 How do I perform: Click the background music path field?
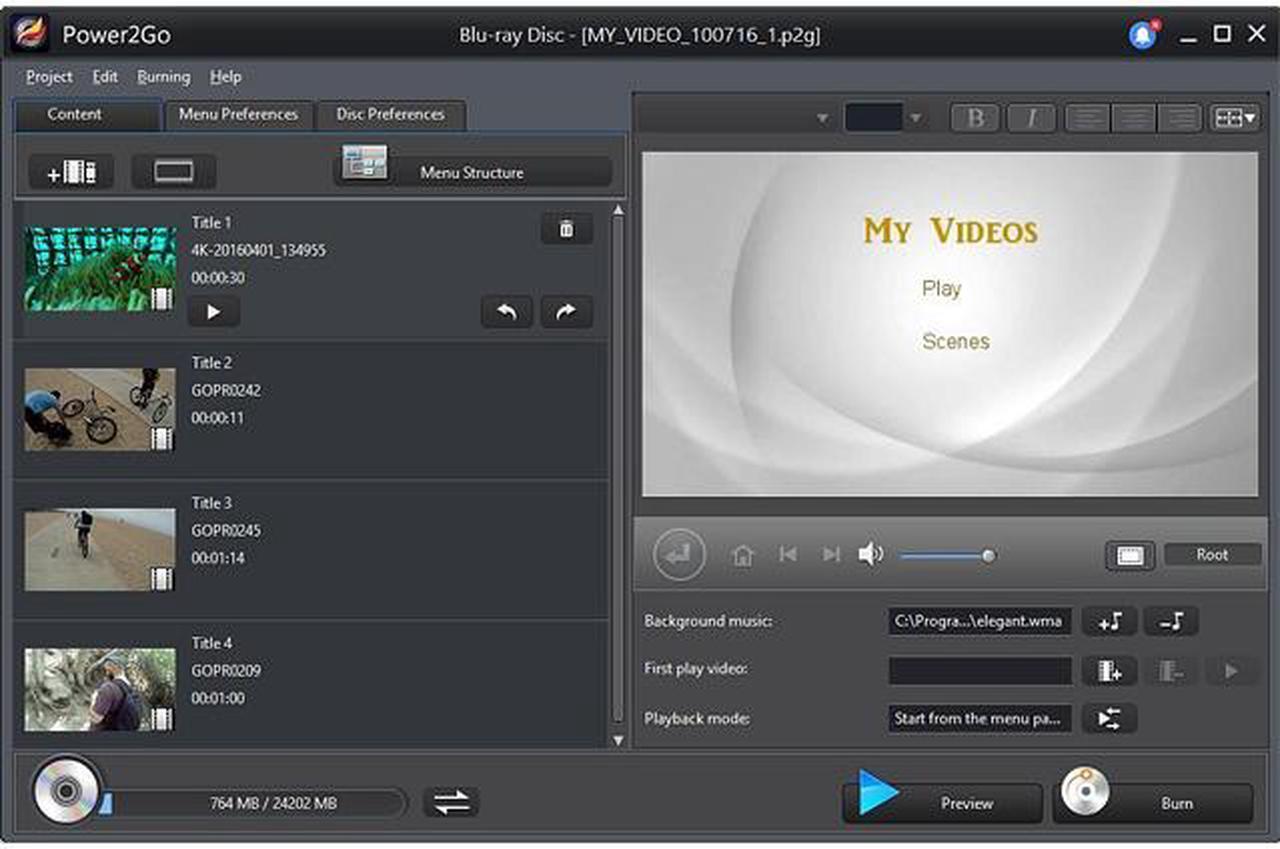pos(980,621)
